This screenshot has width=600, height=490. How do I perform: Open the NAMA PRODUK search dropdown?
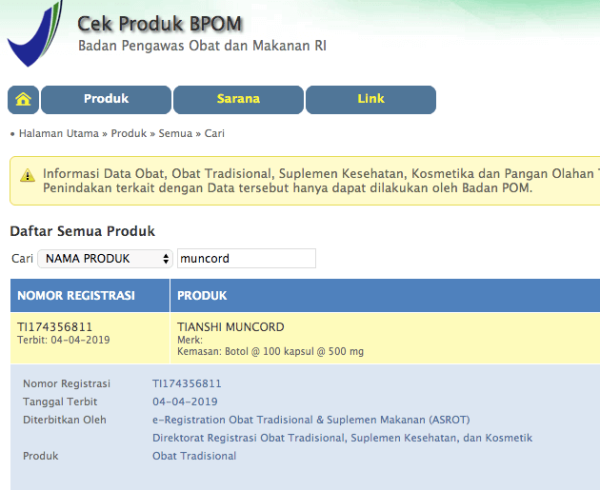pyautogui.click(x=105, y=259)
